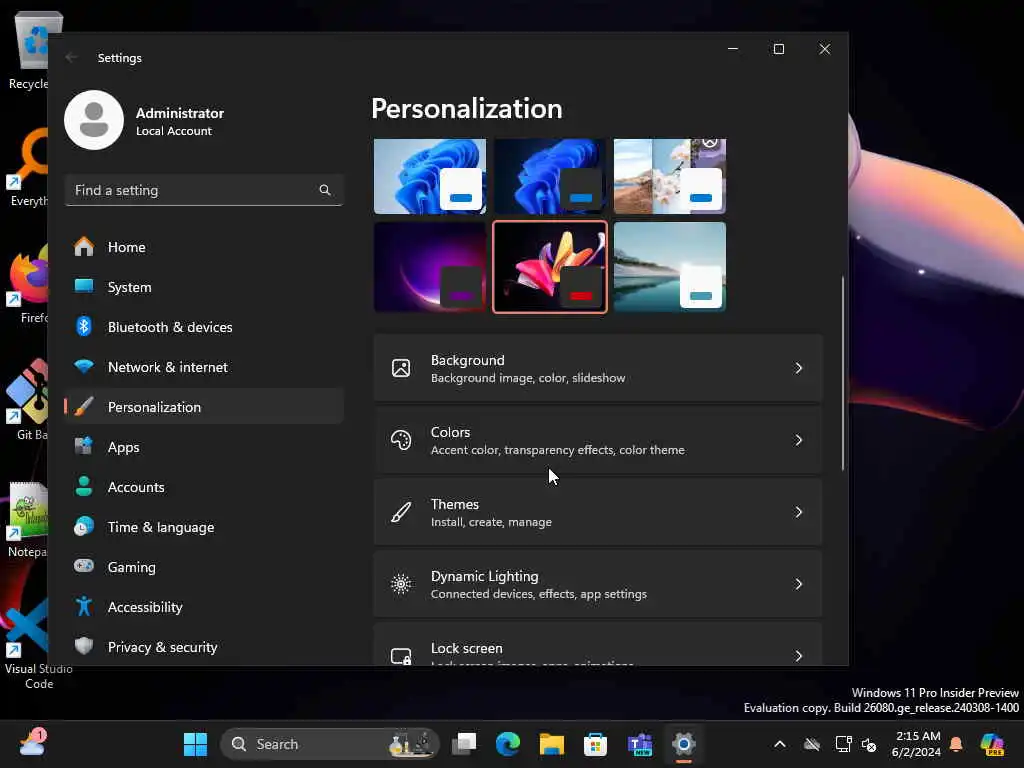Go back with the Settings back arrow
Screen dimensions: 1024x768
coord(72,57)
